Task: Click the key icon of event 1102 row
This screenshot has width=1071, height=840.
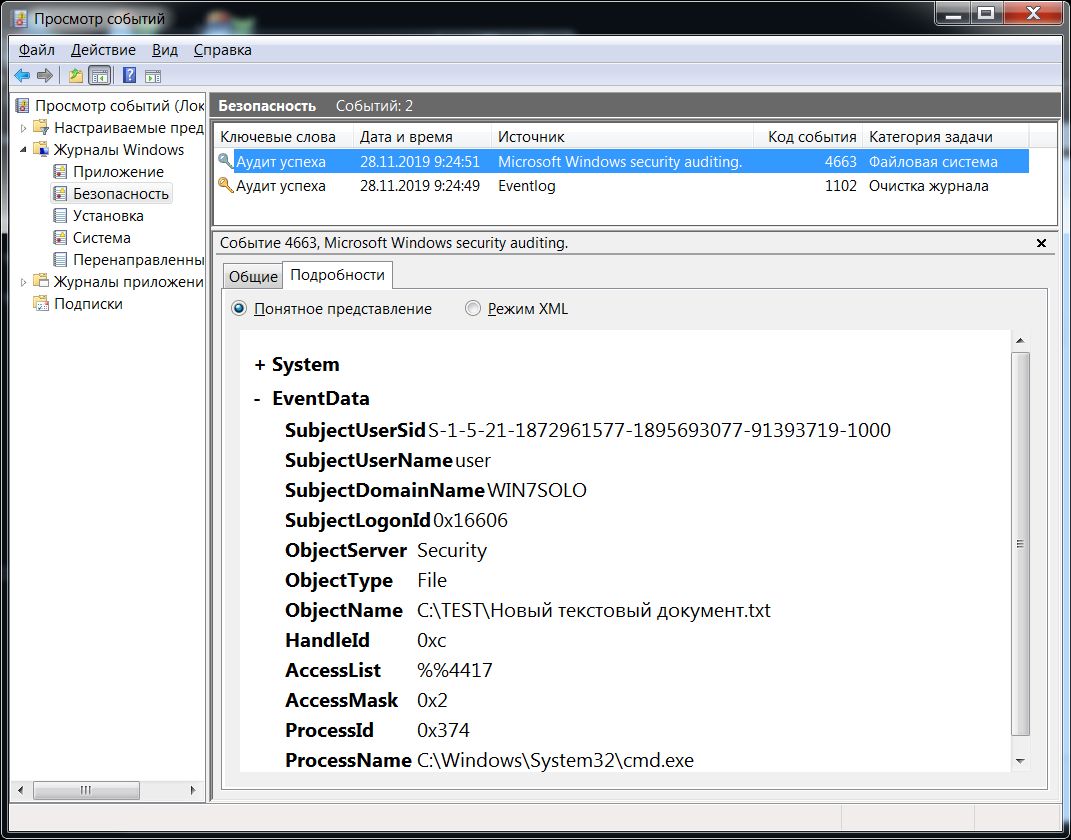Action: 225,185
